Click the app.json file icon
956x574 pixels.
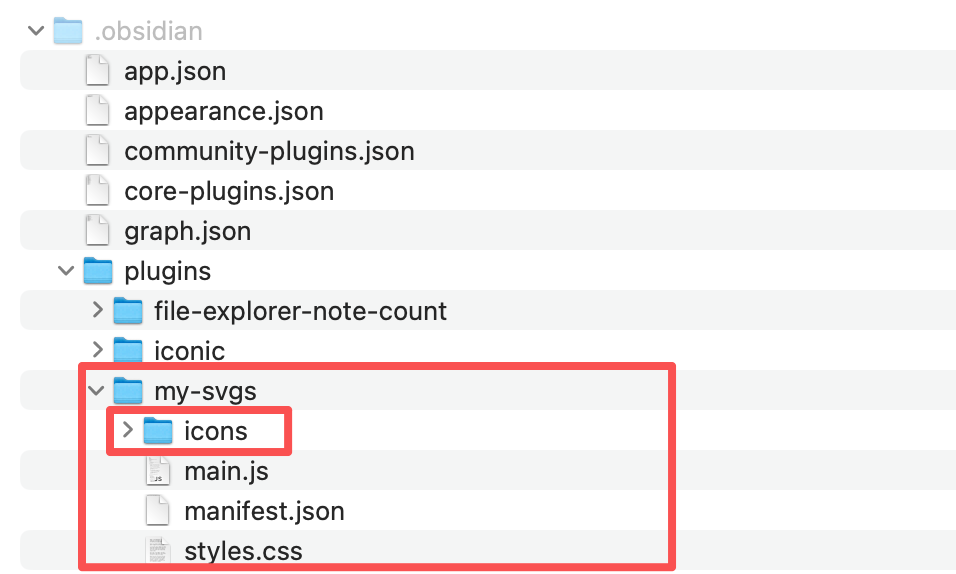97,71
